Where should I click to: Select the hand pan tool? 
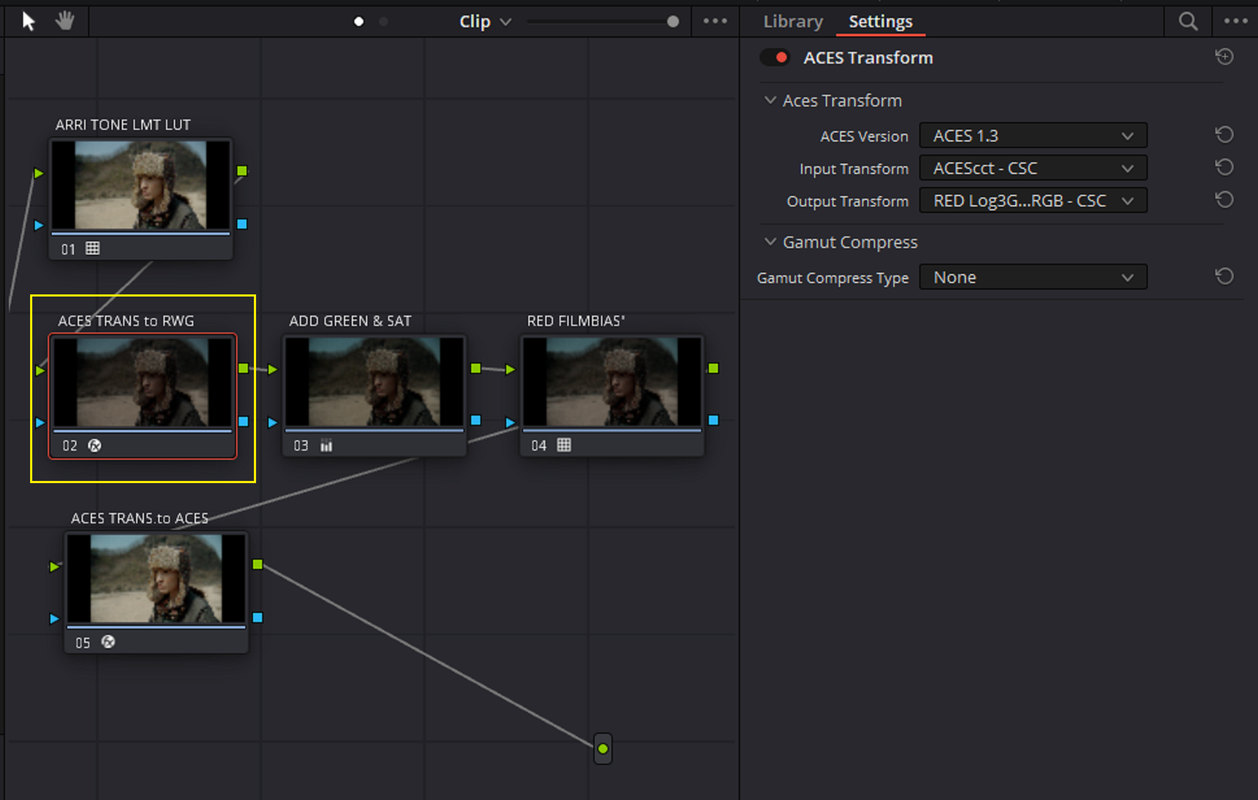coord(65,21)
